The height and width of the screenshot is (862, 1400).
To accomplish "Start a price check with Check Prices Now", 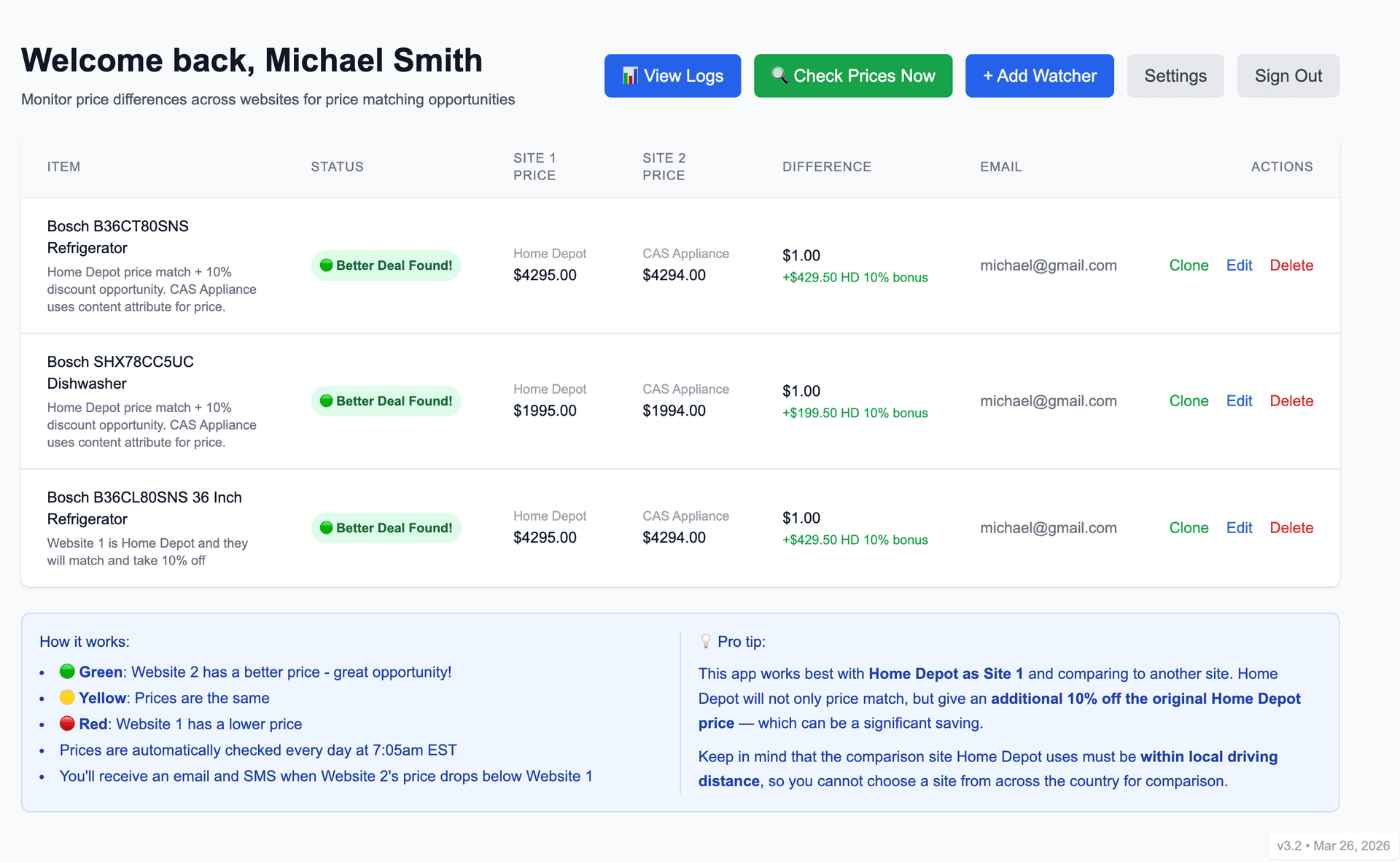I will [853, 75].
